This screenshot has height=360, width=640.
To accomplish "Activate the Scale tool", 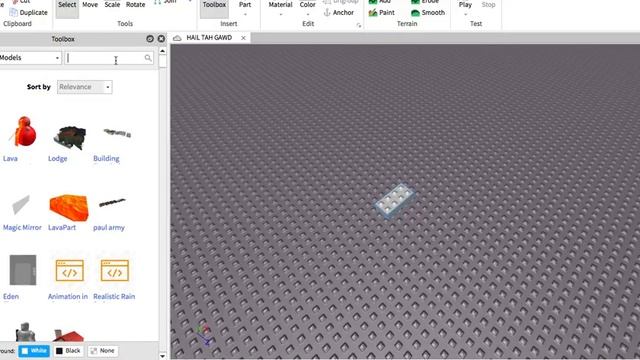I will 112,5.
